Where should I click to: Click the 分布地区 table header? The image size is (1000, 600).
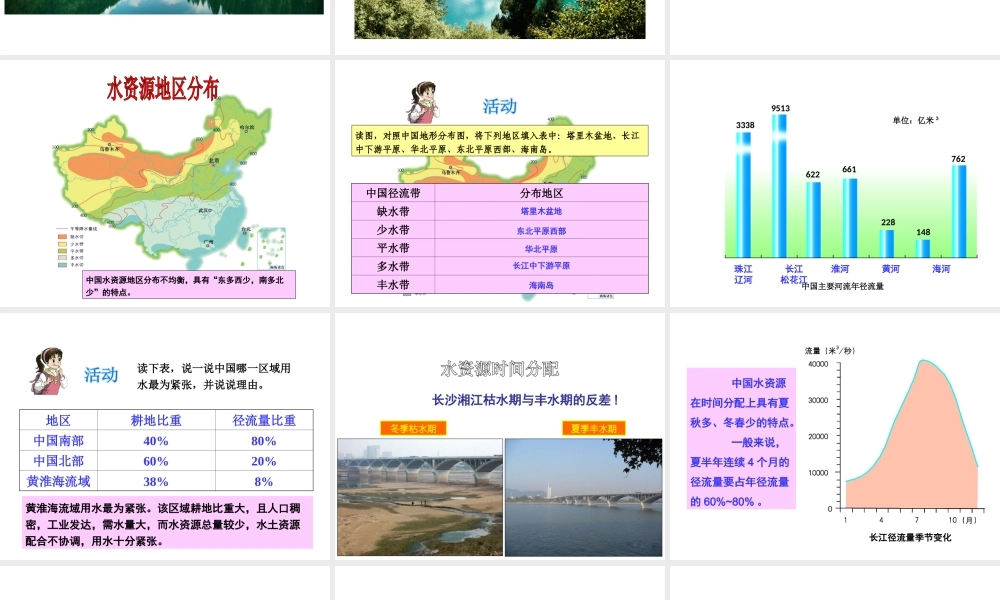pos(541,193)
